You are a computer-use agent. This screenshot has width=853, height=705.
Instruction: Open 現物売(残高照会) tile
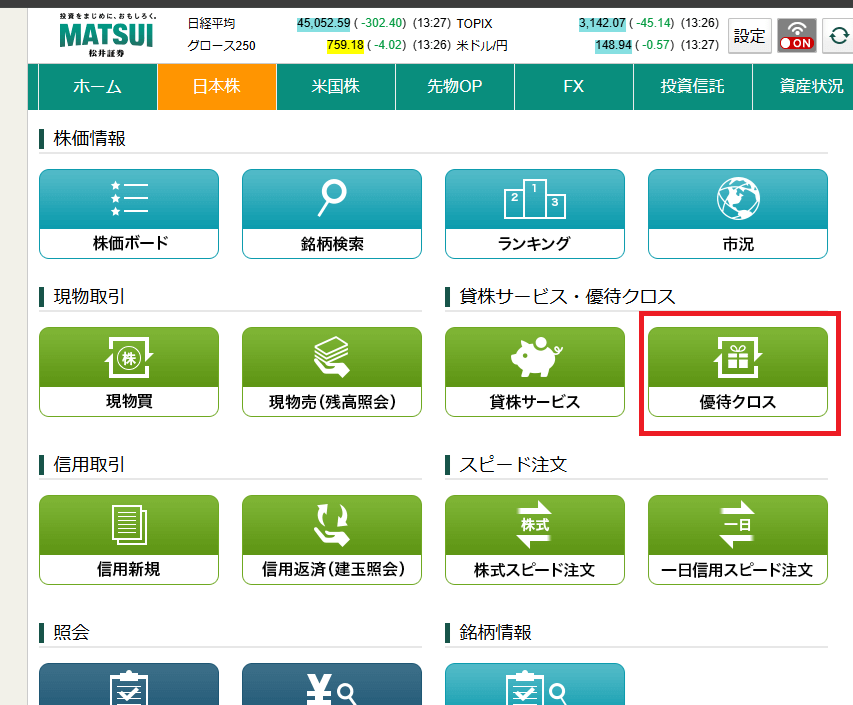pos(331,372)
